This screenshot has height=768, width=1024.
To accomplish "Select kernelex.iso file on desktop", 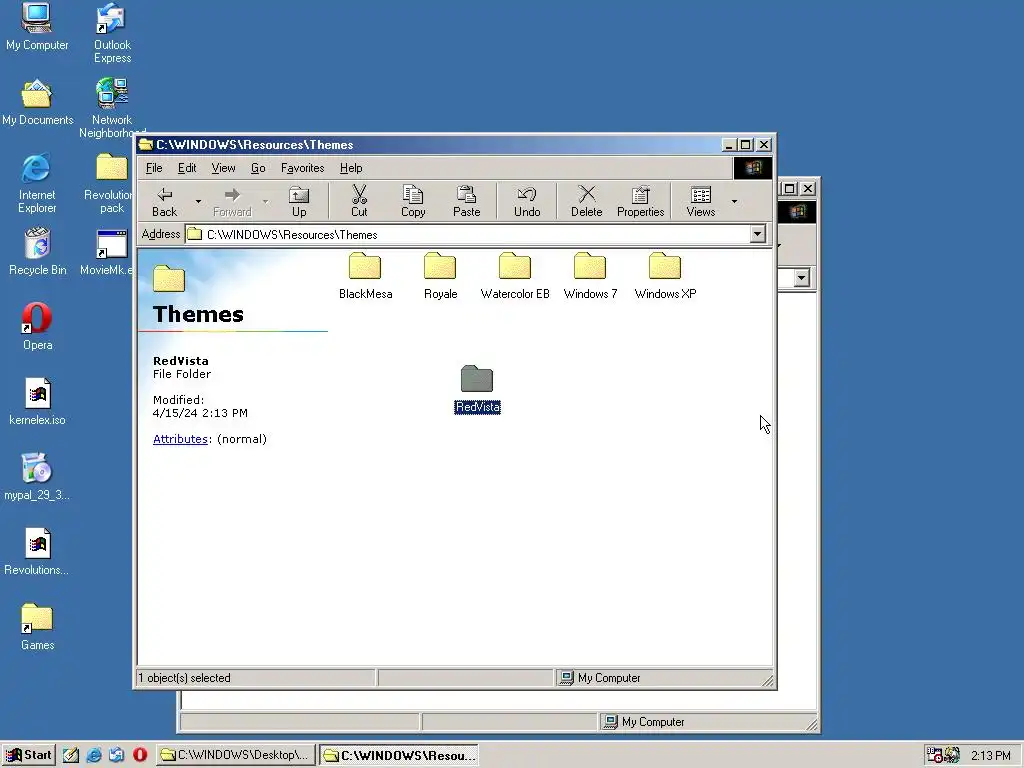I will pyautogui.click(x=37, y=402).
